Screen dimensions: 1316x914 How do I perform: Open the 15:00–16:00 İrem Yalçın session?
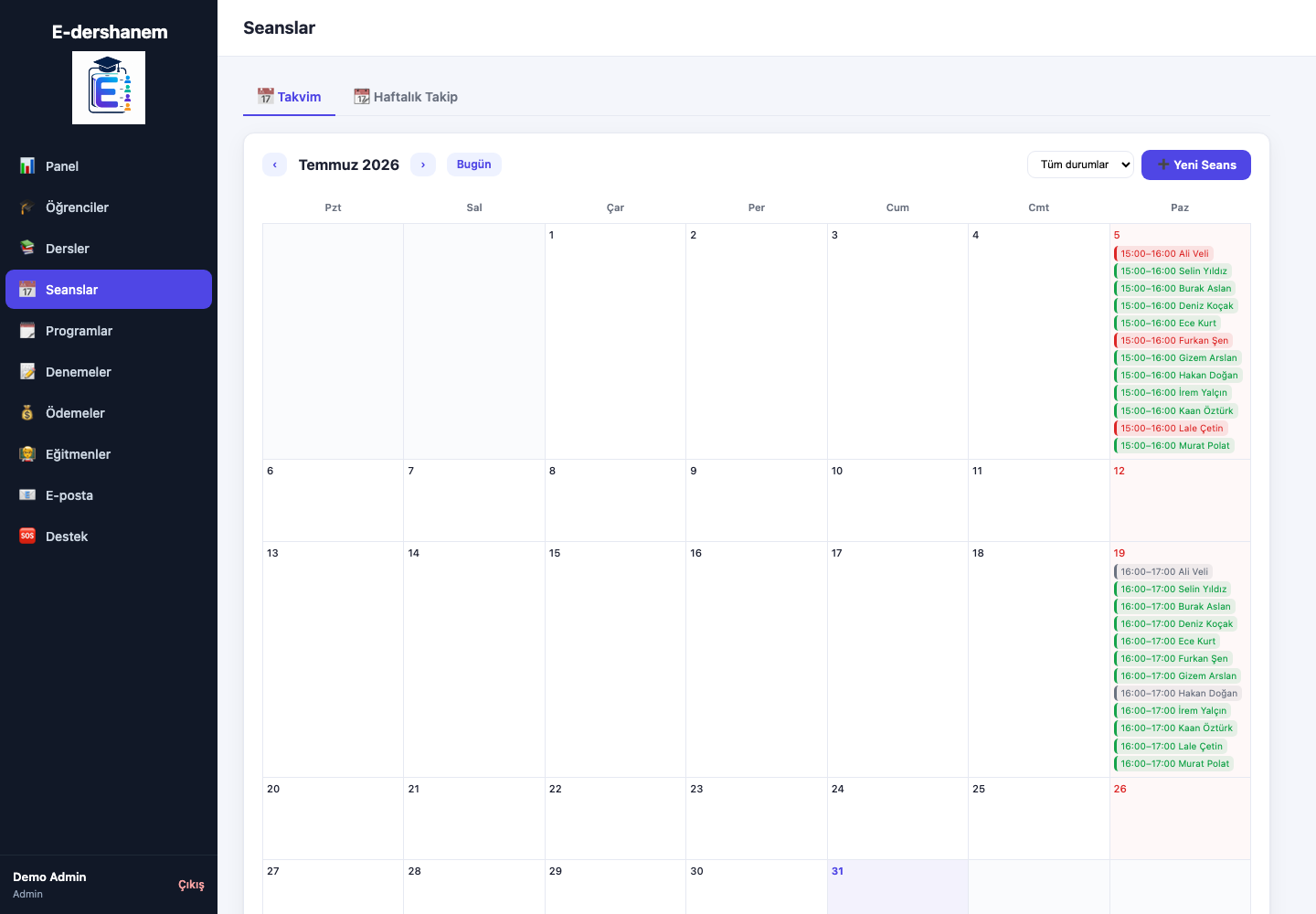[x=1173, y=393]
